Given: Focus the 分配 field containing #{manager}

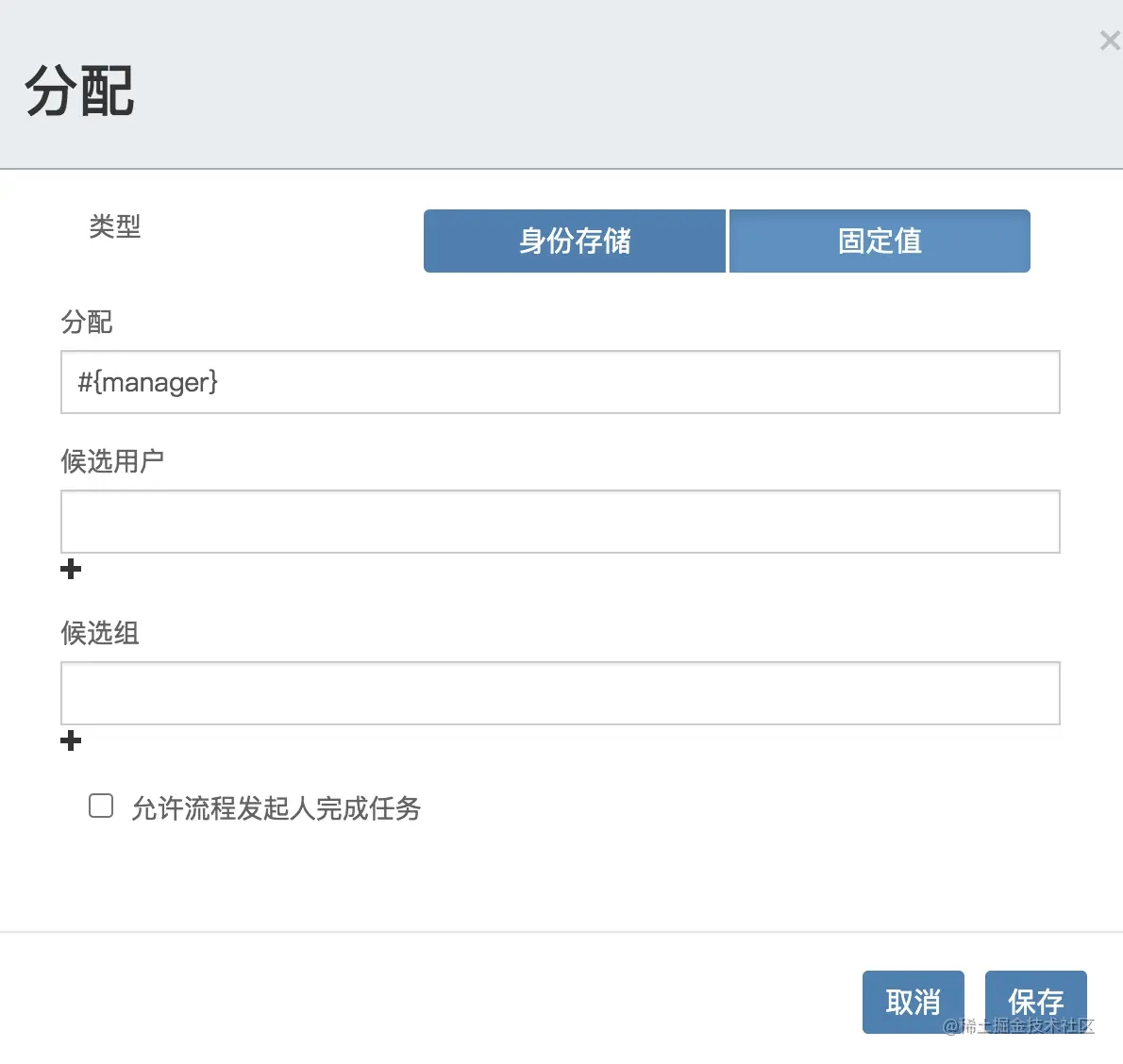Looking at the screenshot, I should 560,382.
